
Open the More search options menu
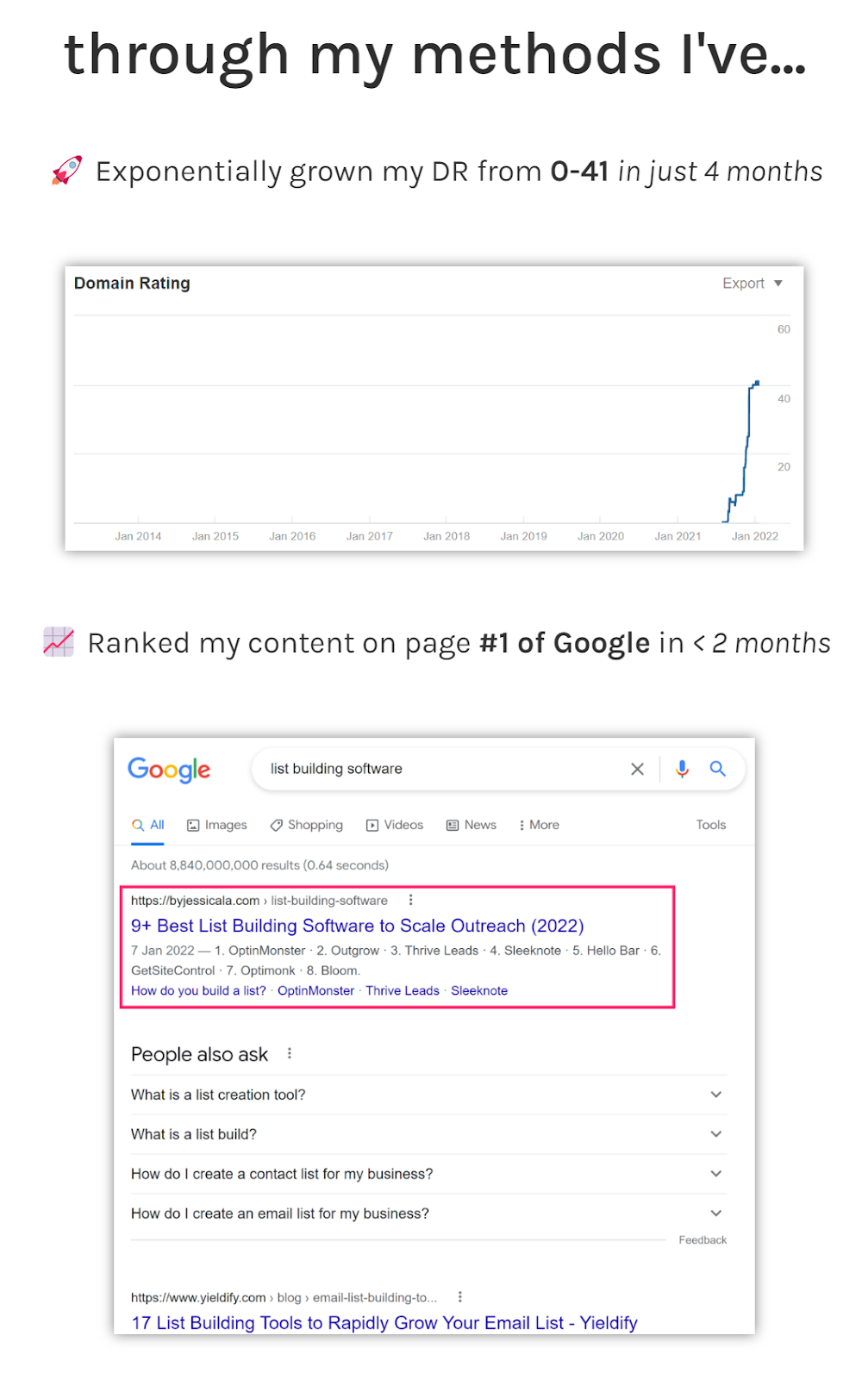point(539,825)
